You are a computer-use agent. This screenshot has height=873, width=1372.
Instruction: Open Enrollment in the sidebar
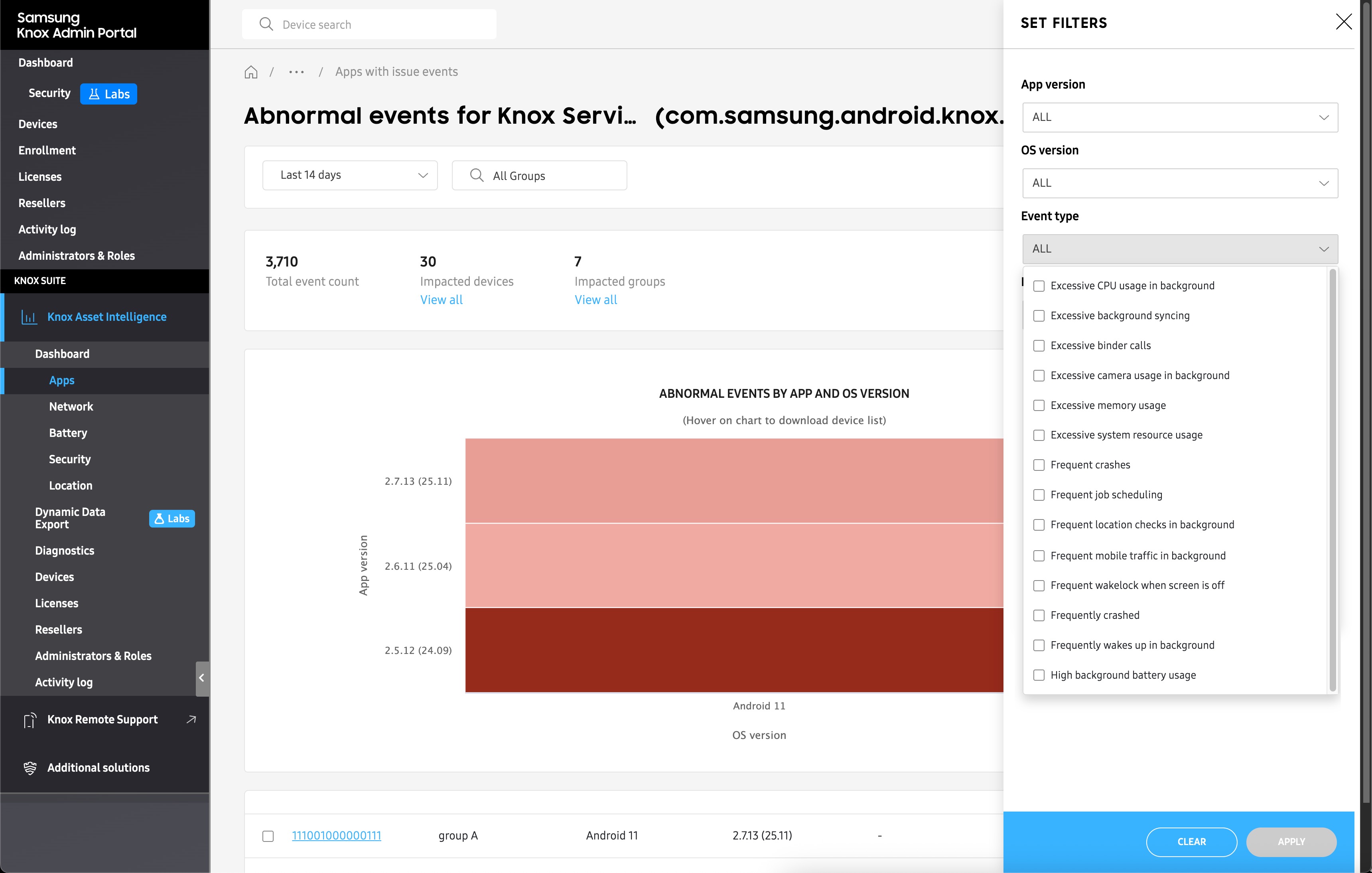pos(47,150)
